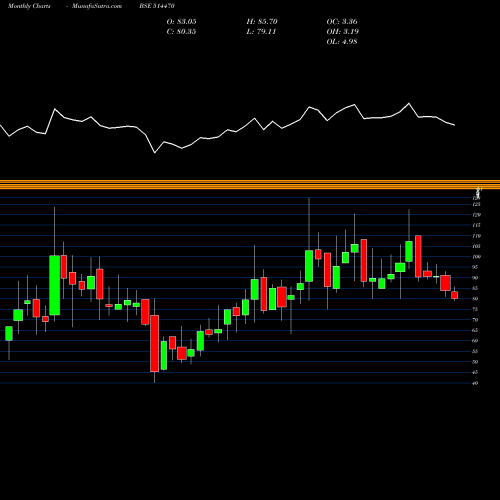Image resolution: width=500 pixels, height=500 pixels.
Task: Click the final small red candlestick near 80
Action: (455, 295)
